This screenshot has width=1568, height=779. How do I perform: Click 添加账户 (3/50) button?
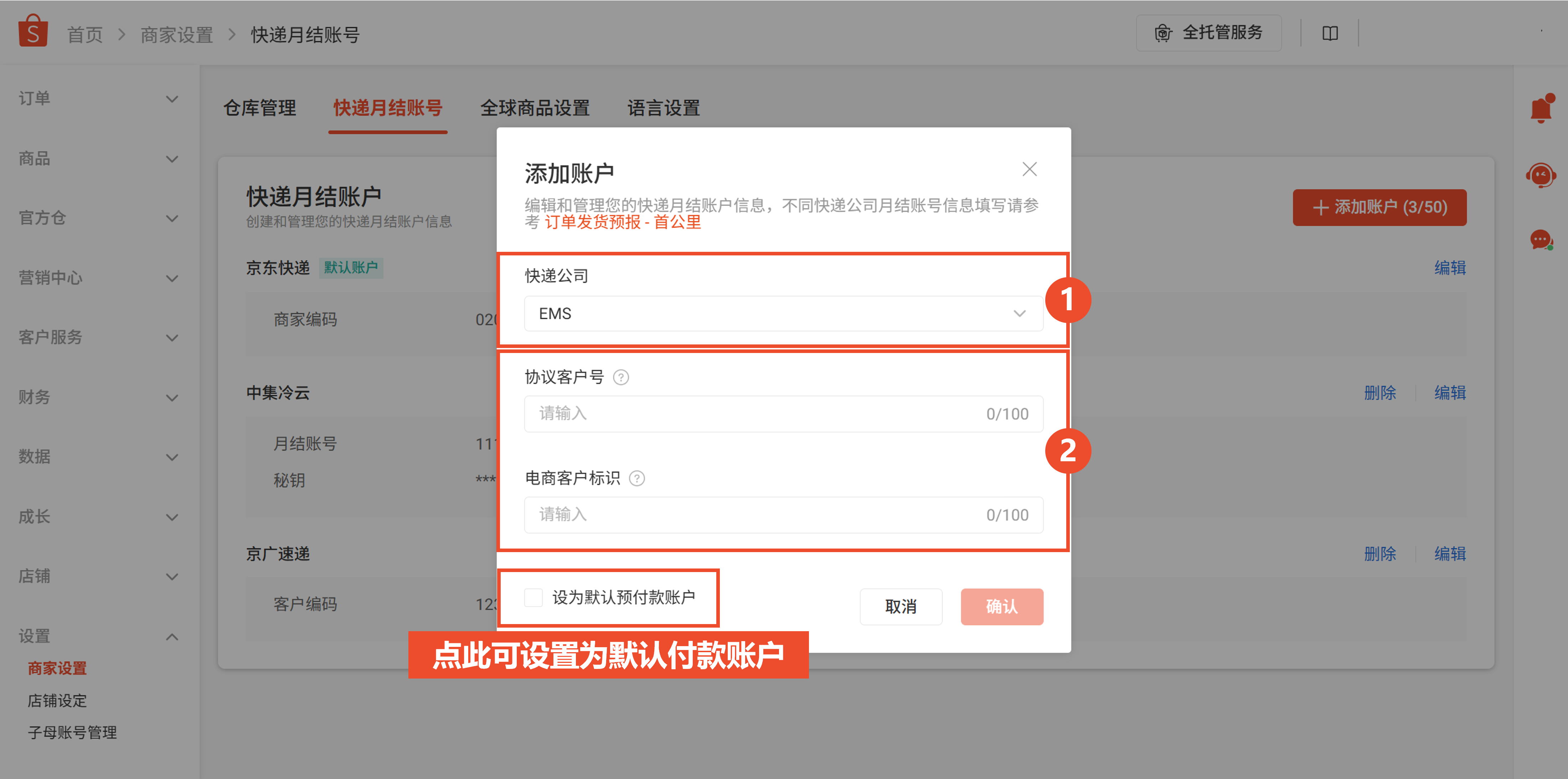click(x=1379, y=208)
